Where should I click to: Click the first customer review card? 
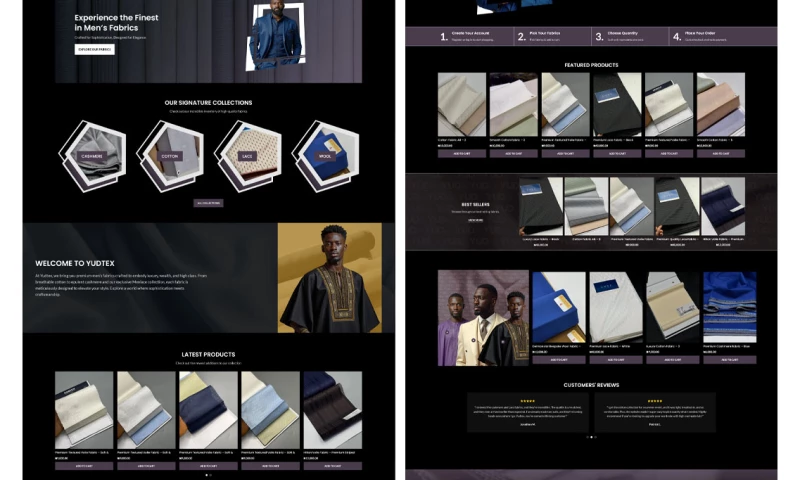click(528, 413)
